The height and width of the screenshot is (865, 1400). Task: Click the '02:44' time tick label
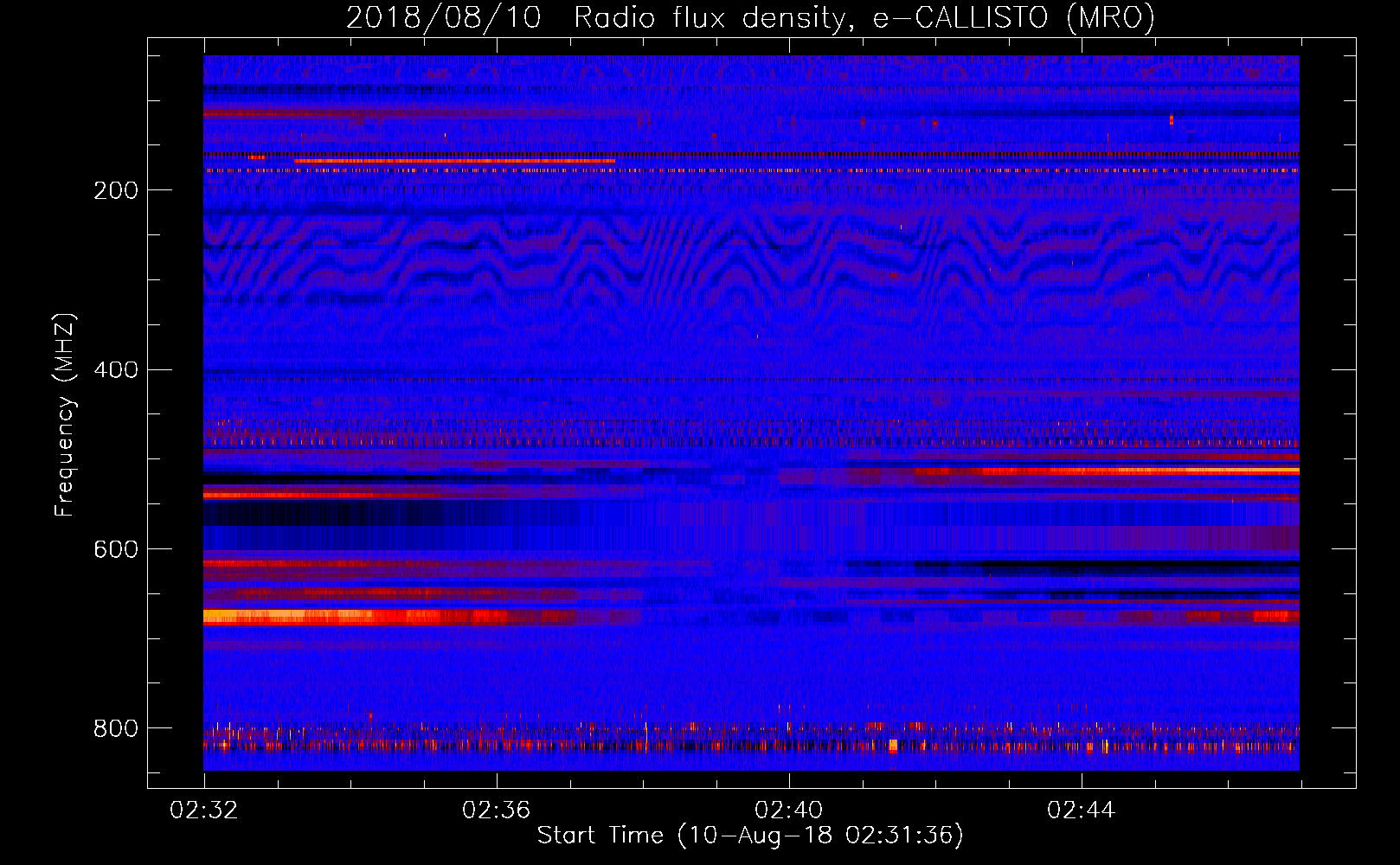tap(1082, 811)
